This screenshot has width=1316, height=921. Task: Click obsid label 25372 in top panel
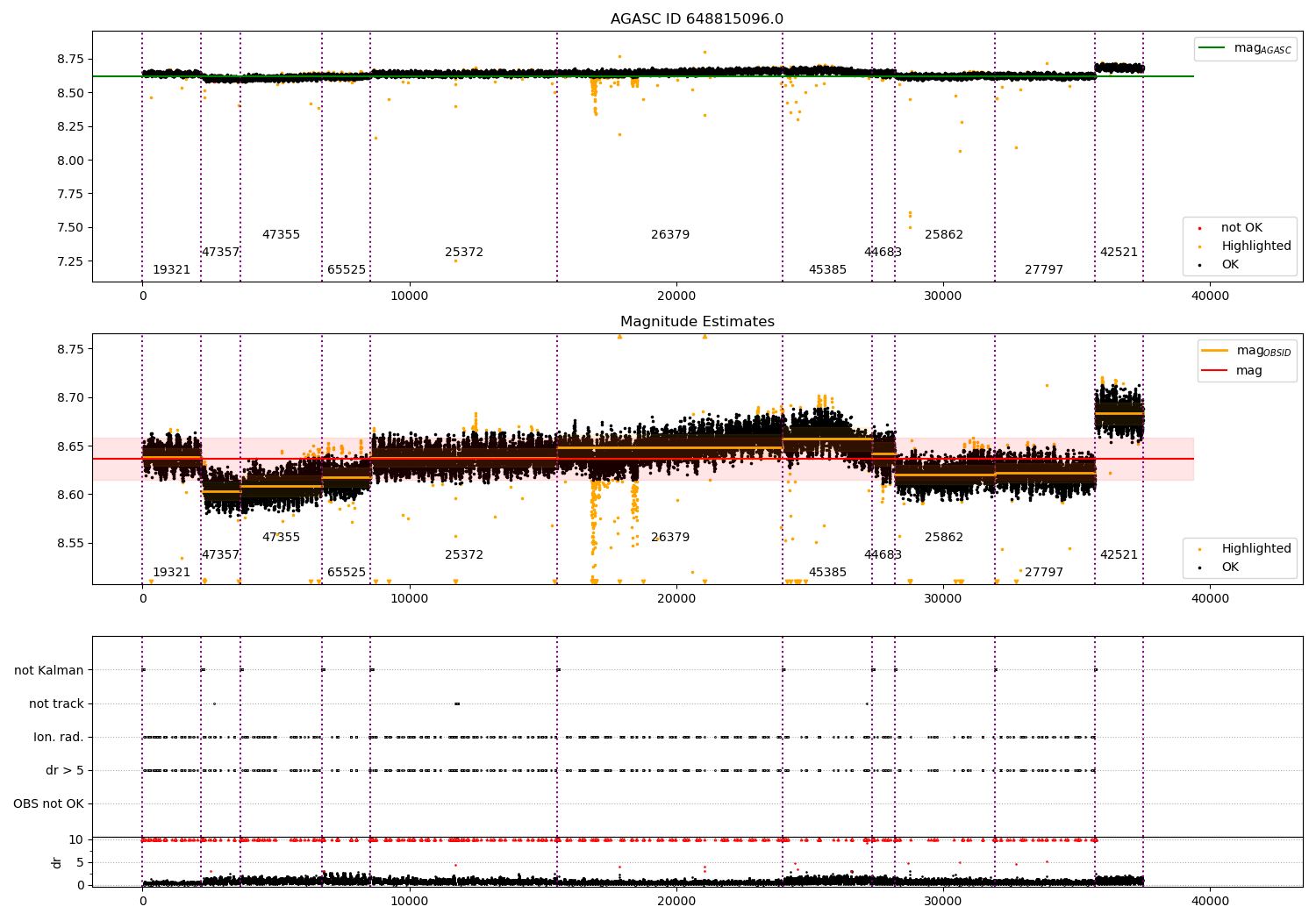coord(464,253)
